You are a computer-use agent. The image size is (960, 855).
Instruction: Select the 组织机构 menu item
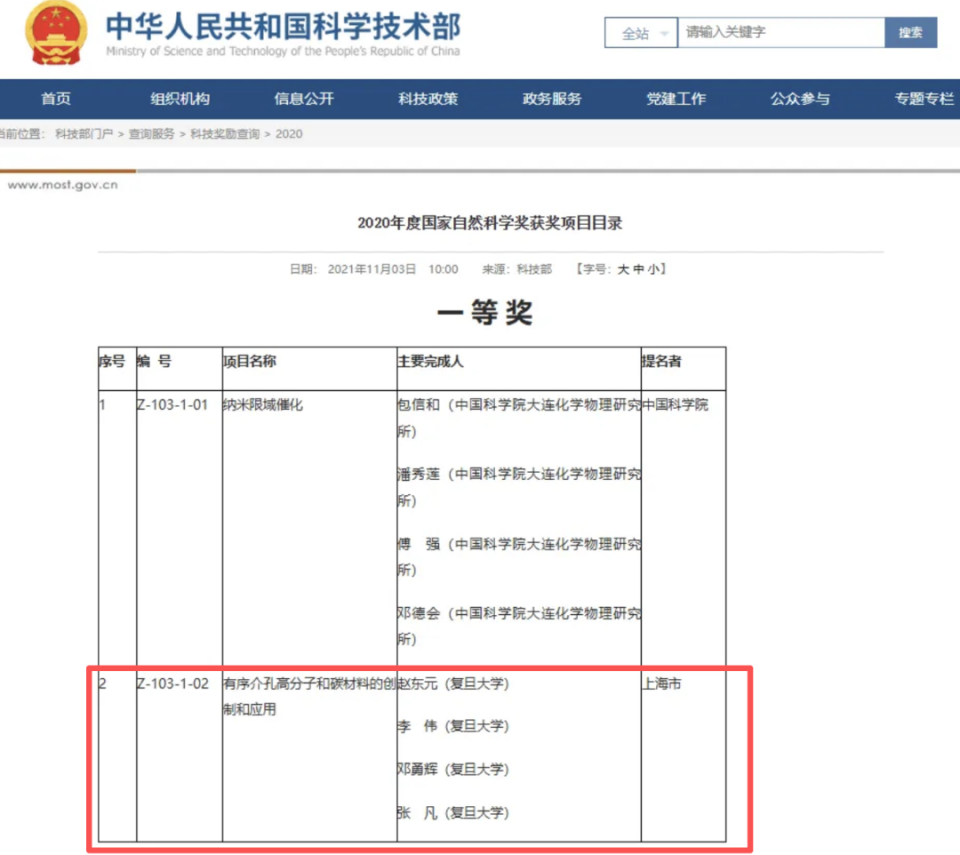[180, 99]
